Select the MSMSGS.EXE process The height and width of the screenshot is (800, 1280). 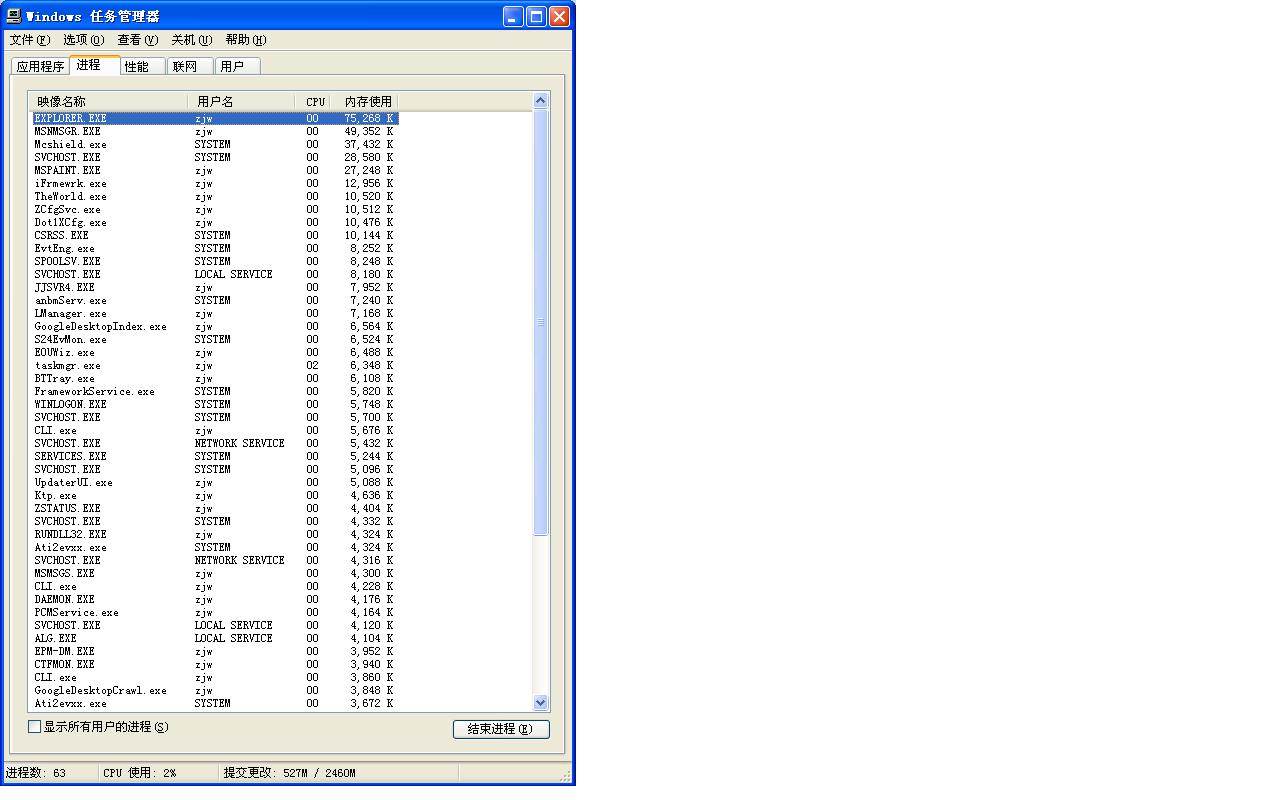tap(215, 573)
